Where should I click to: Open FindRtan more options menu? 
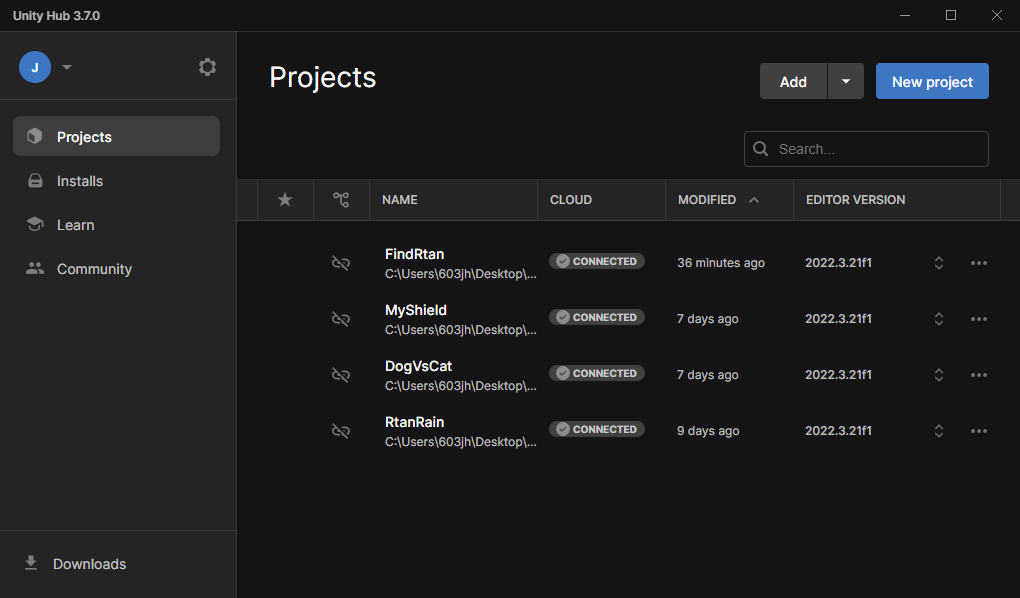click(x=979, y=263)
